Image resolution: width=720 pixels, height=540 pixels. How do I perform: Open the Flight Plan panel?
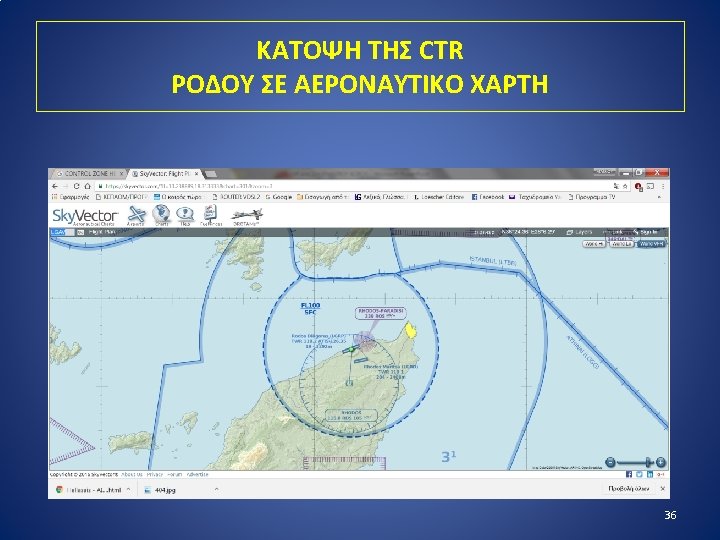[101, 232]
